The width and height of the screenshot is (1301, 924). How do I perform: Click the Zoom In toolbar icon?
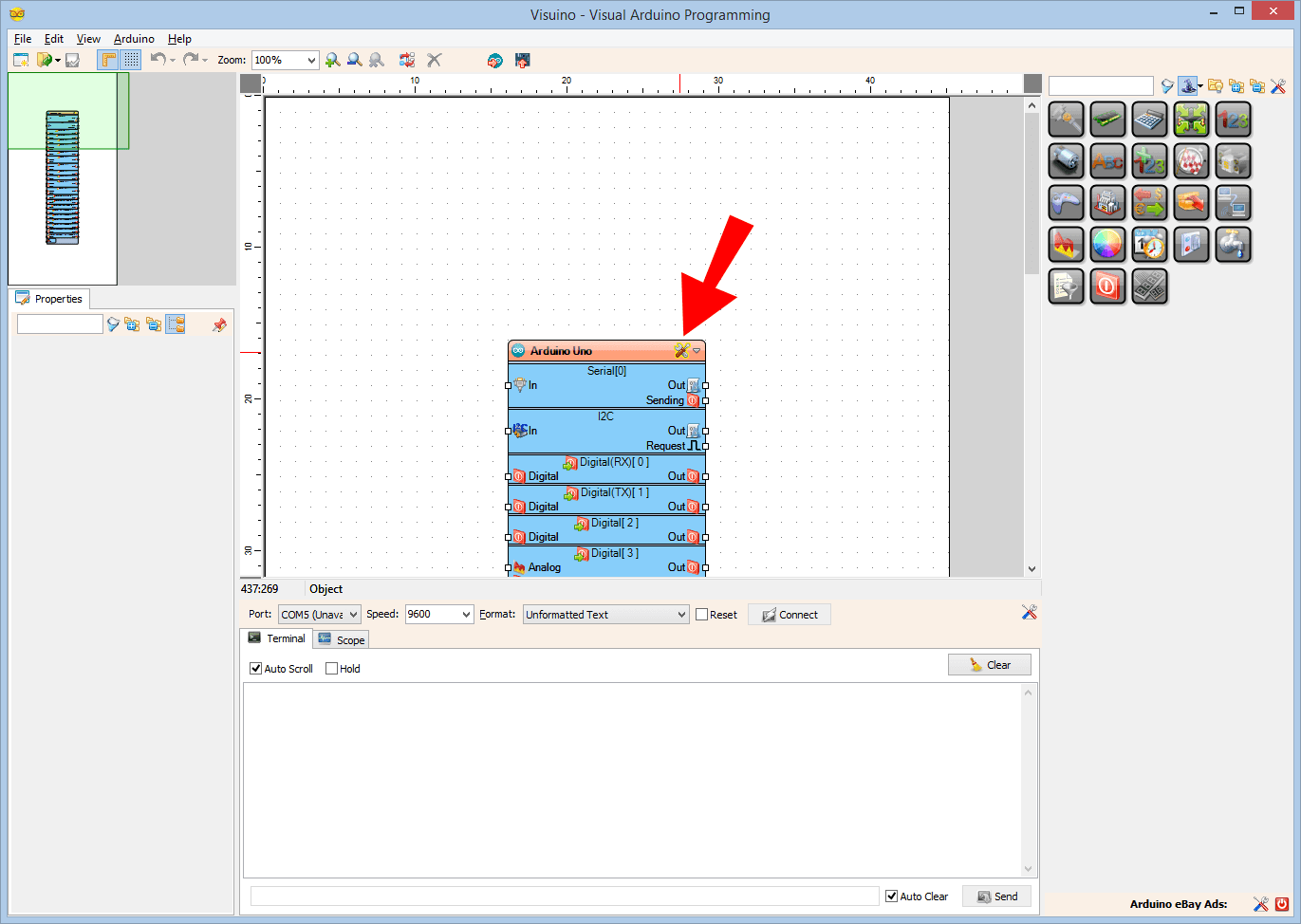coord(332,60)
